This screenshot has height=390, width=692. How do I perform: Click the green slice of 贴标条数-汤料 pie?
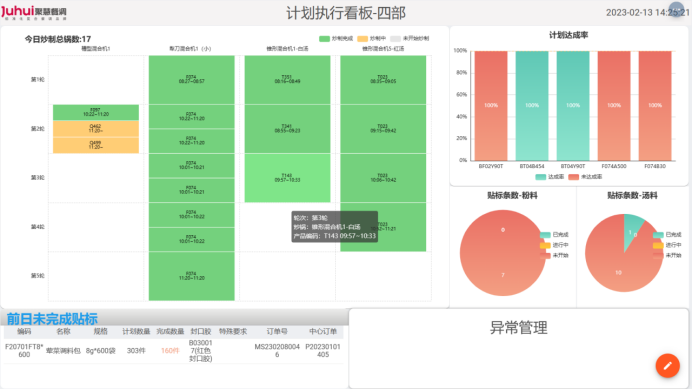[633, 225]
